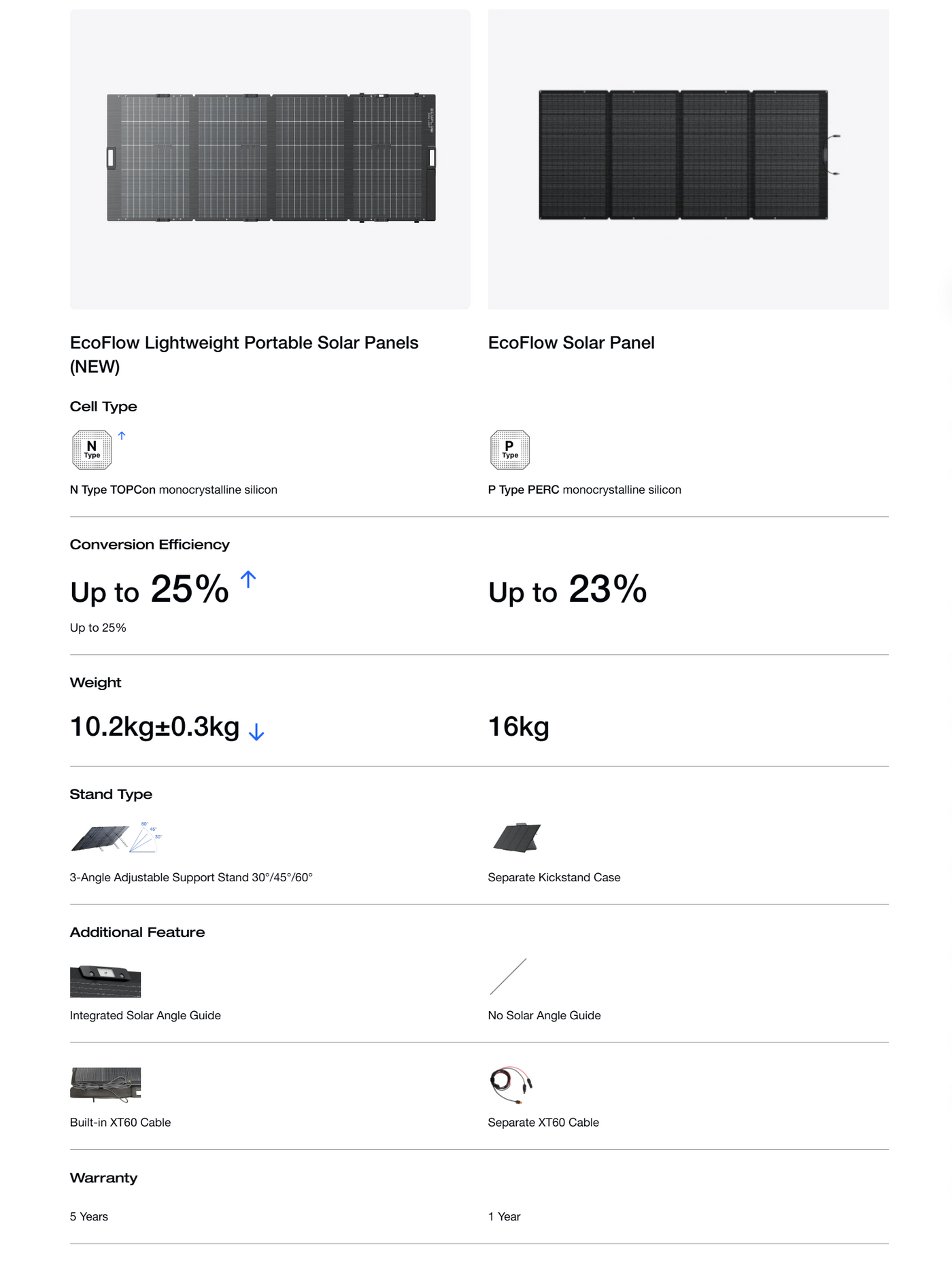Click the 16kg weight value
The height and width of the screenshot is (1279, 952).
pos(519,726)
